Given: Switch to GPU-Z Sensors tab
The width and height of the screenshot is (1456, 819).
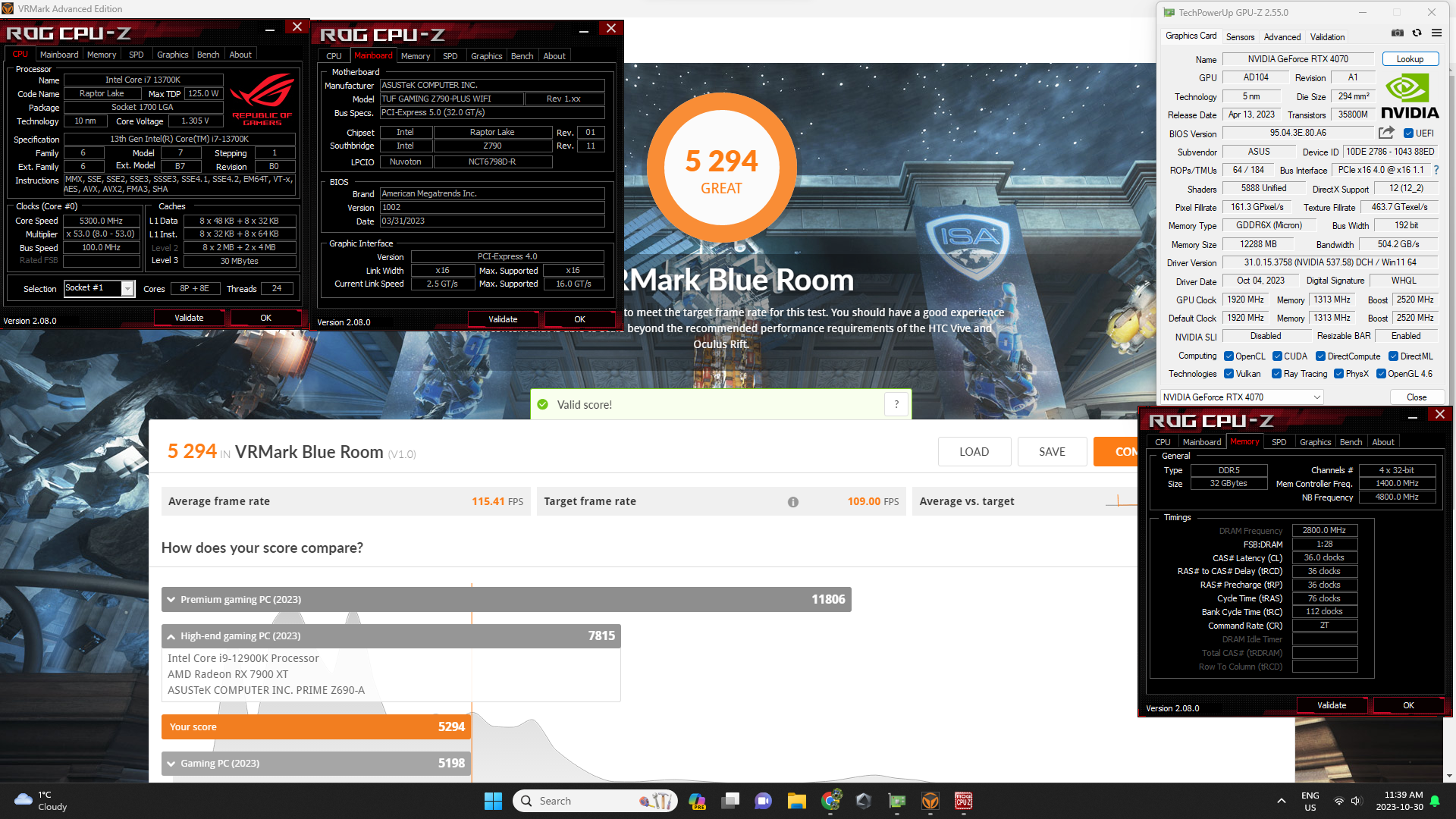Looking at the screenshot, I should pyautogui.click(x=1241, y=37).
